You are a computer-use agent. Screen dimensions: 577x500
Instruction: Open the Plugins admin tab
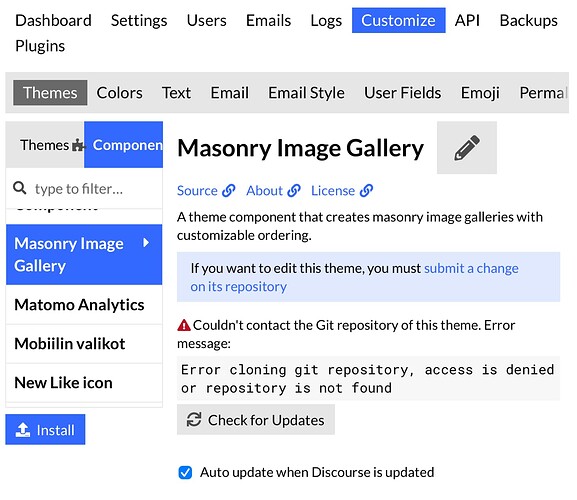(x=40, y=46)
